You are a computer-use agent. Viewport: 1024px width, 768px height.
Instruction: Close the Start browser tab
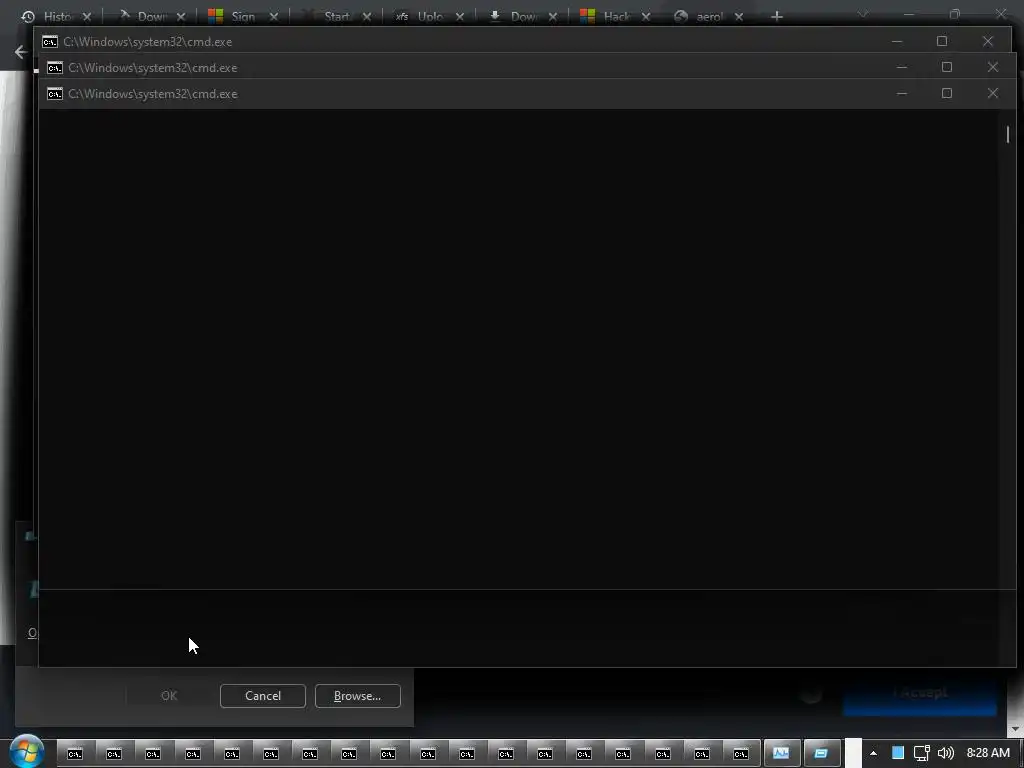pos(367,17)
